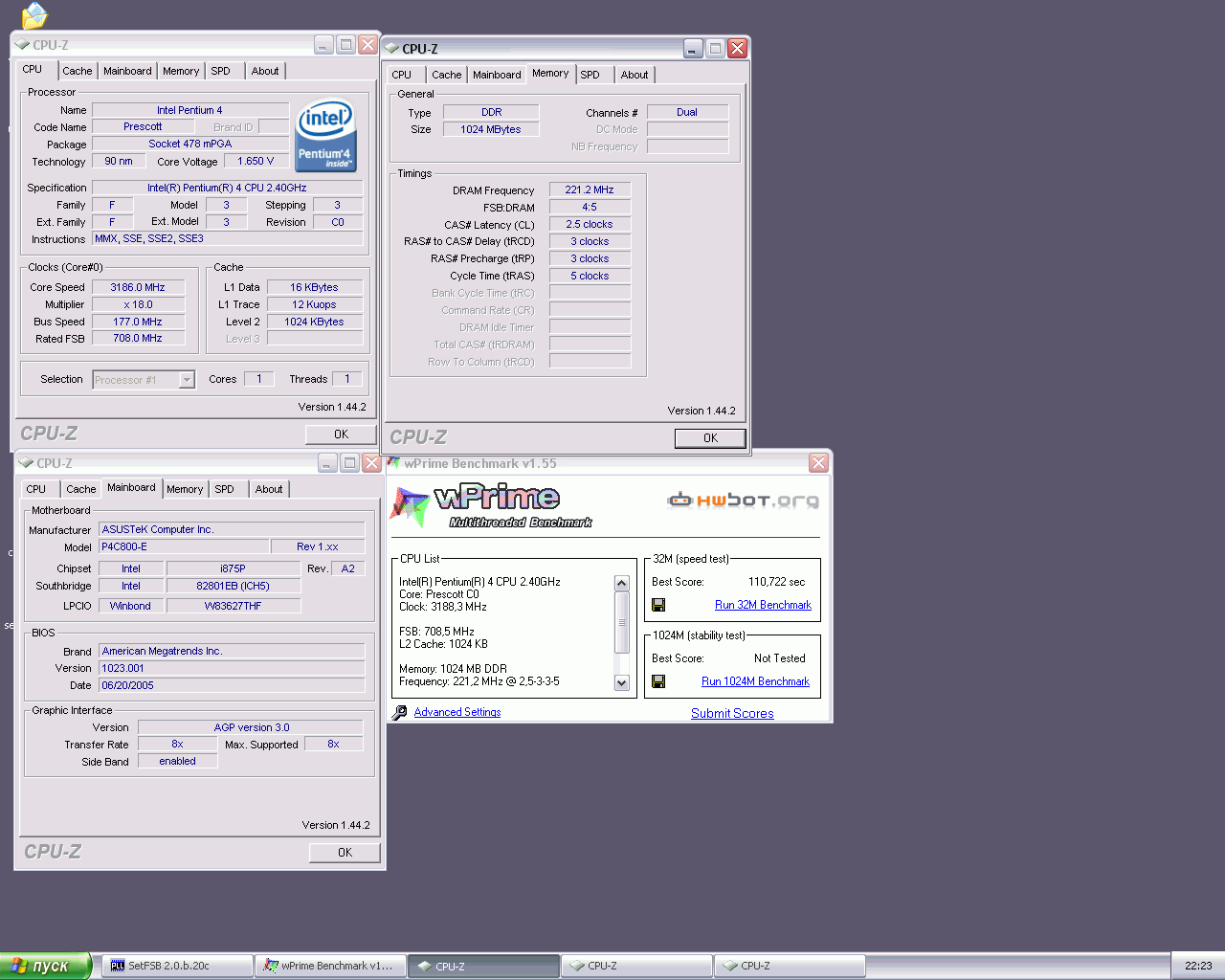Activate the third CPU-Z taskbar item
Image resolution: width=1225 pixels, height=980 pixels.
click(790, 966)
